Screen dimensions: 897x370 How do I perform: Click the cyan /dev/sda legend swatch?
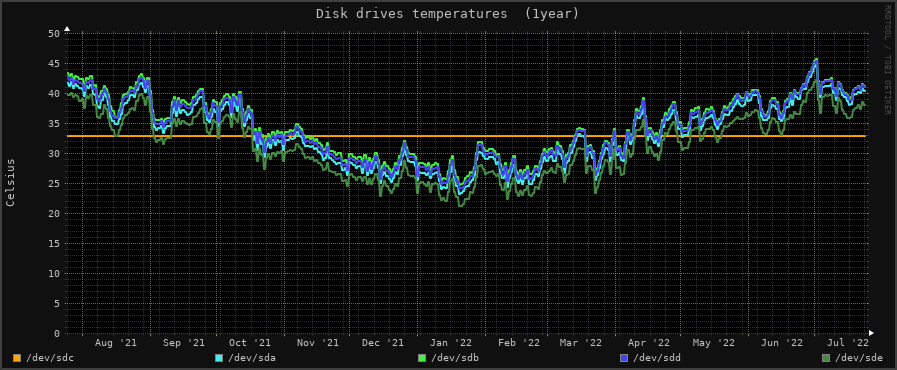point(219,359)
